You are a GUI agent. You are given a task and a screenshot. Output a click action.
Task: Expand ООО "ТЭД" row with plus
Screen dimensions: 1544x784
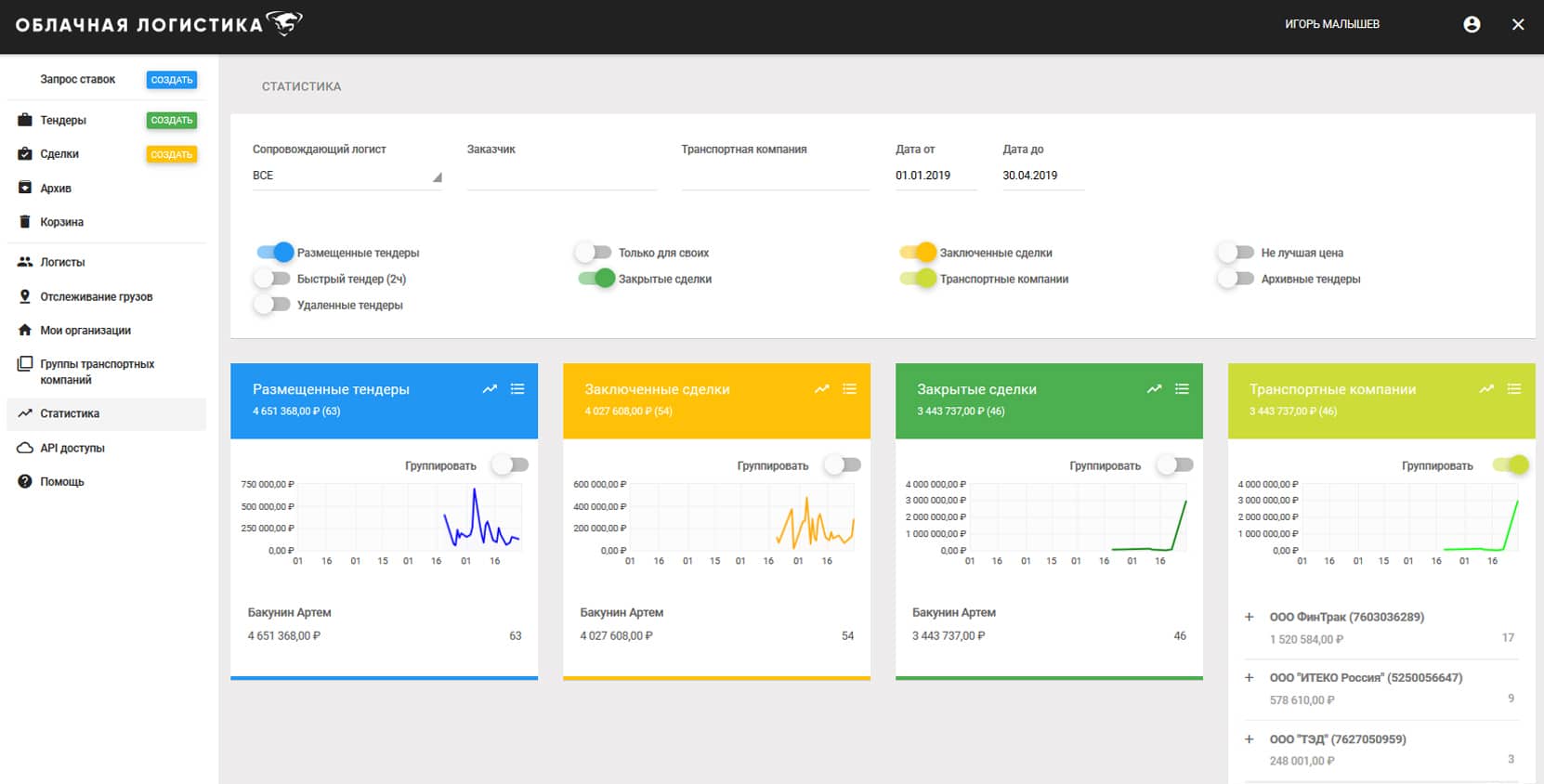tap(1250, 739)
